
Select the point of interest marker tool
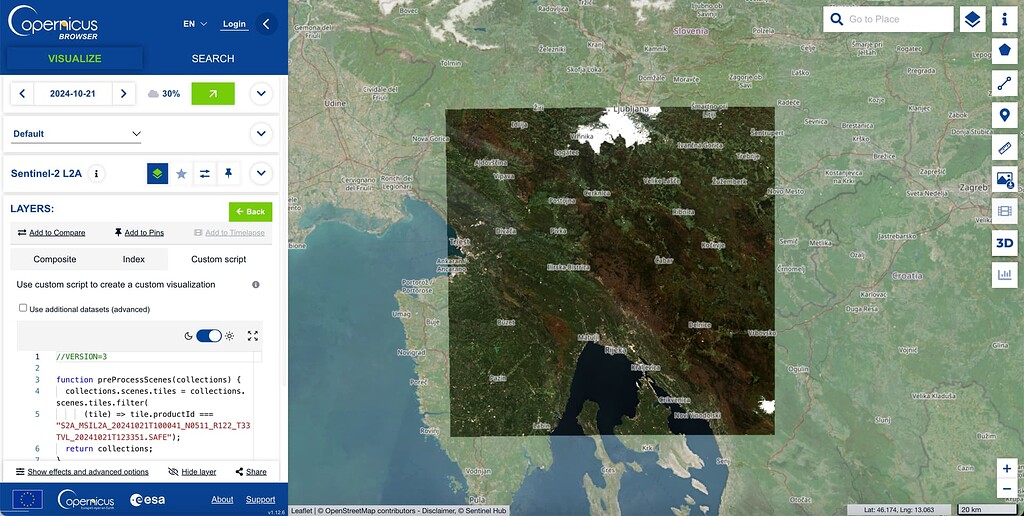1005,115
